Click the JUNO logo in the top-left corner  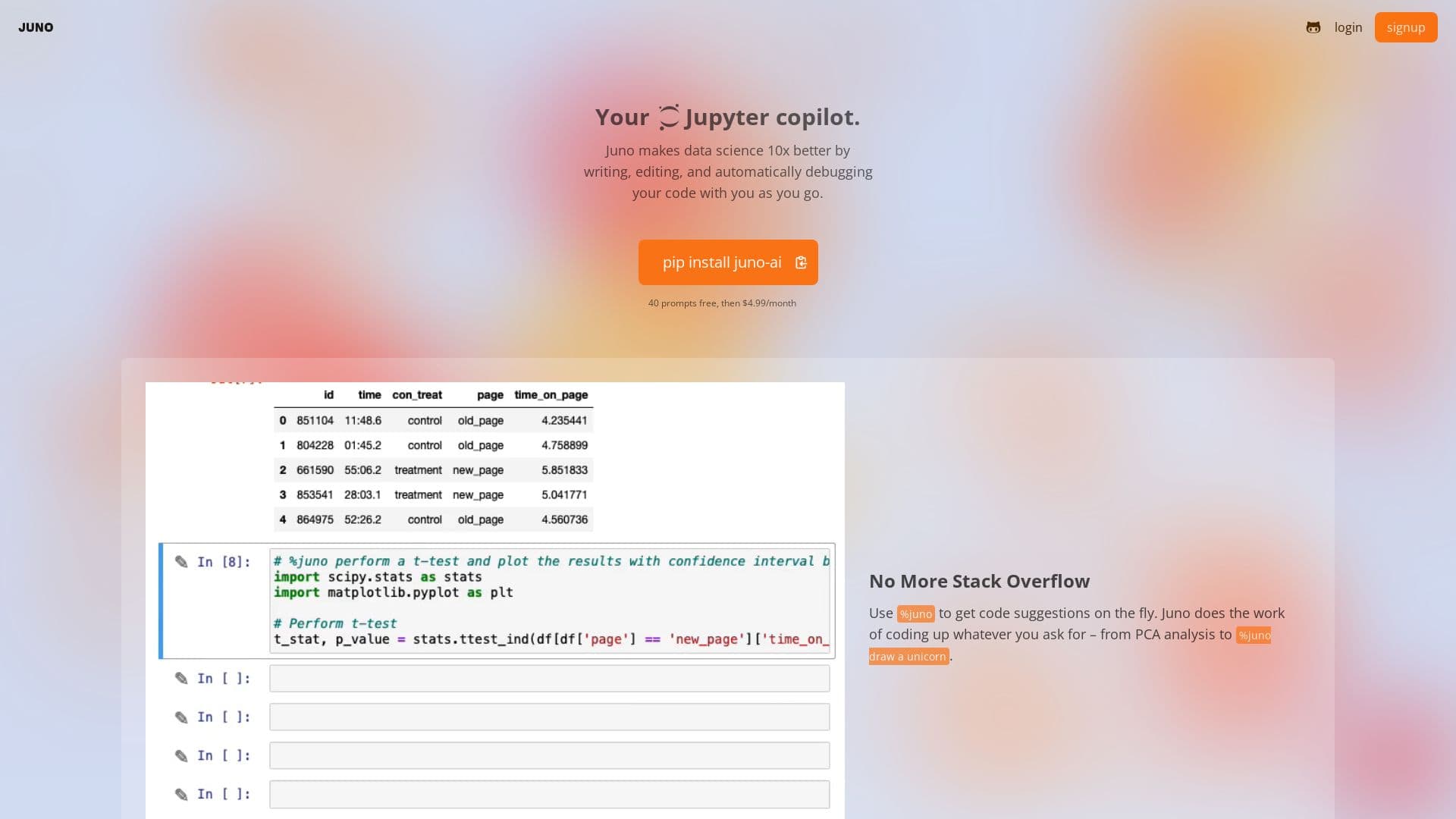click(x=36, y=27)
